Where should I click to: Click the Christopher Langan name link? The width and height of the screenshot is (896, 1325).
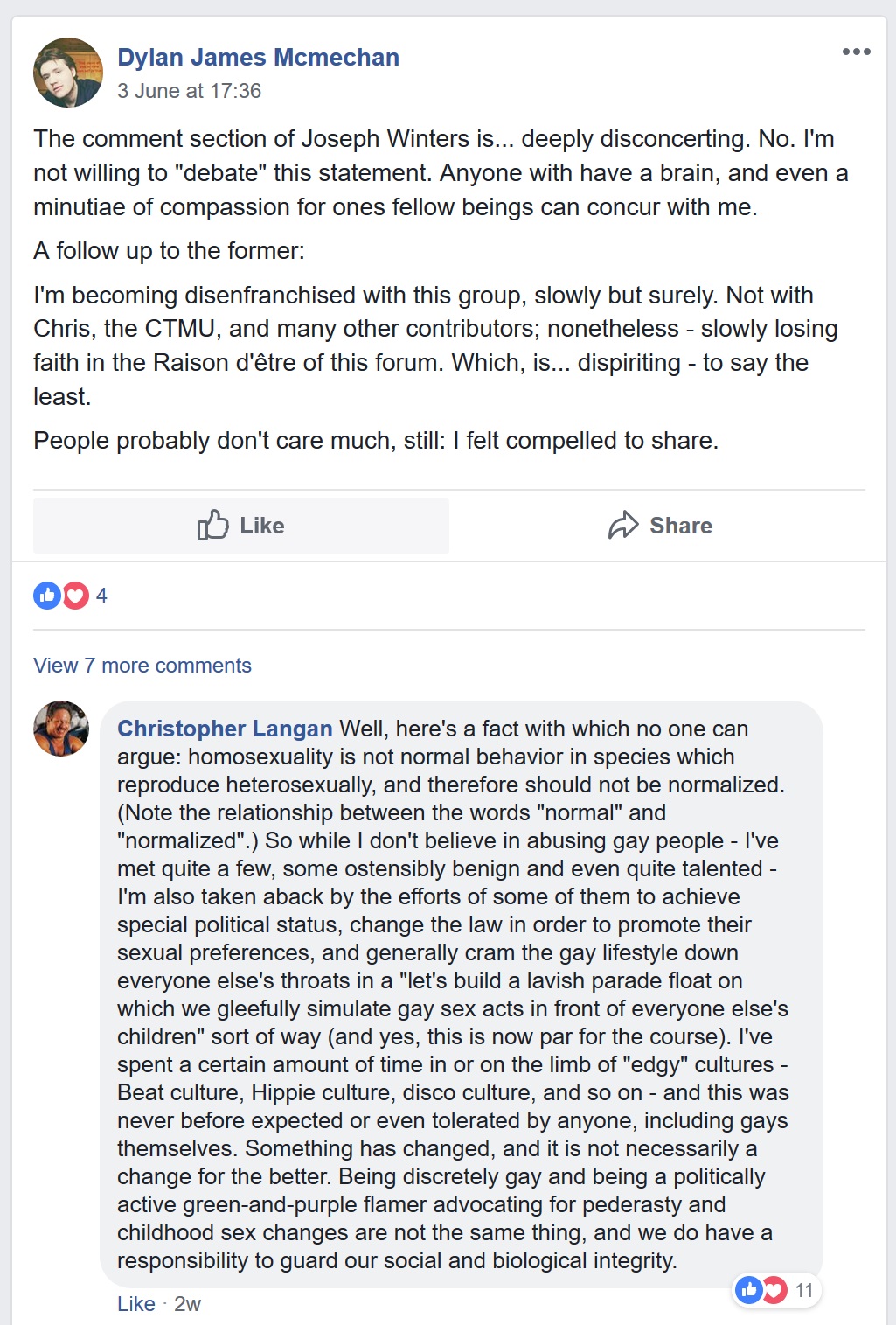(x=225, y=729)
